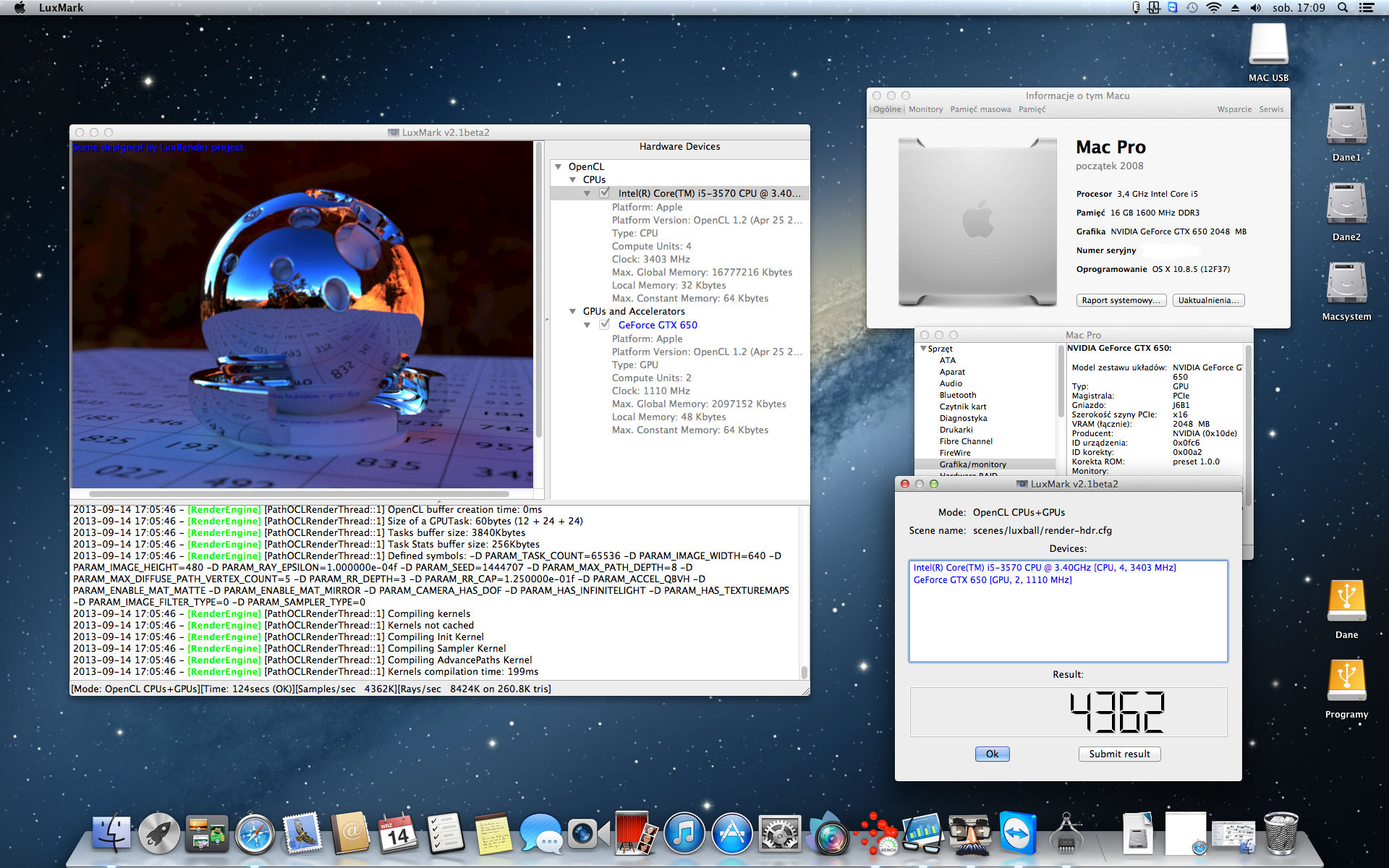The height and width of the screenshot is (868, 1389).
Task: Open Photo Booth from the dock
Action: 635,833
